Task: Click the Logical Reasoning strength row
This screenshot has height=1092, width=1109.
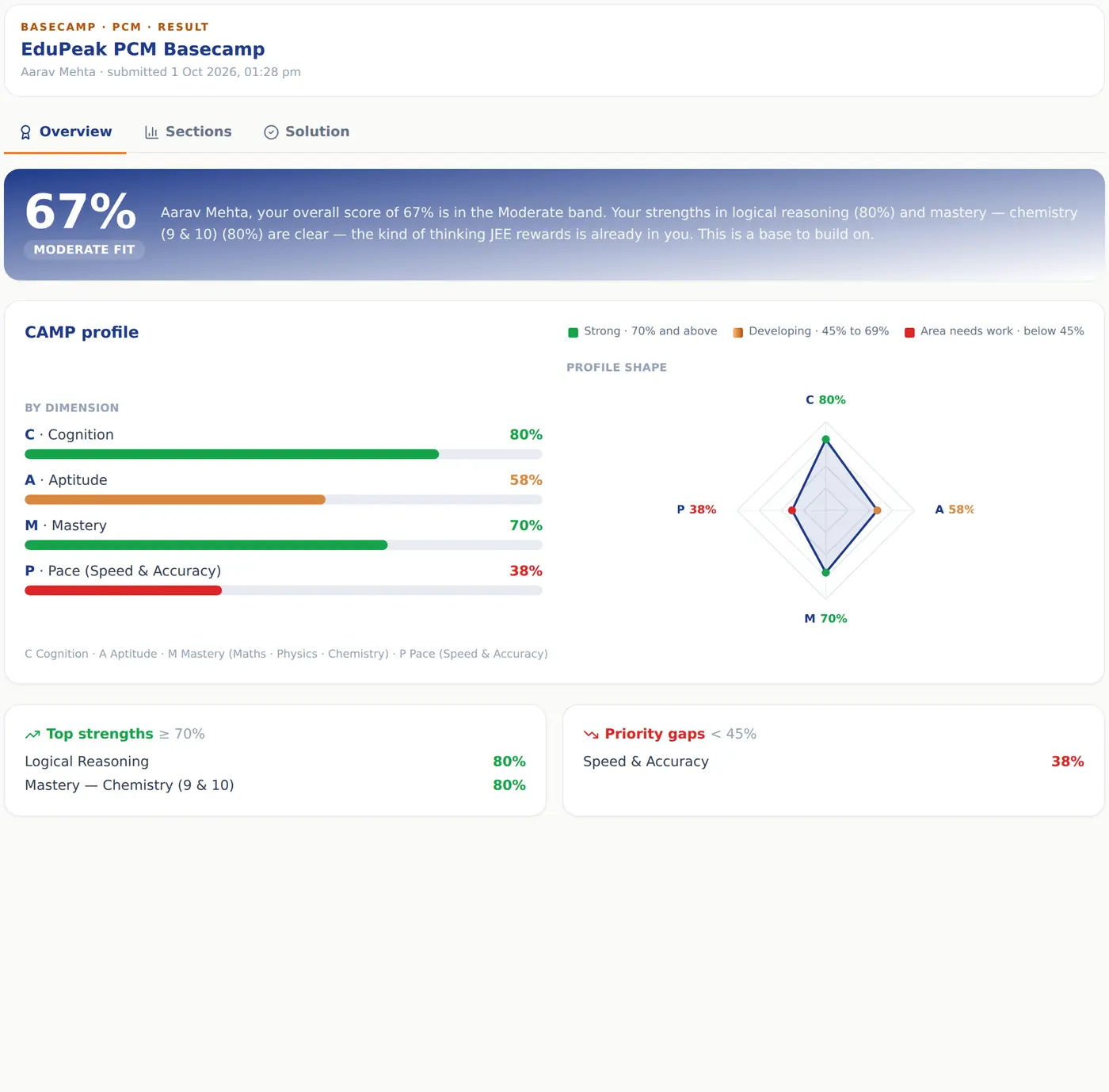Action: [x=275, y=762]
